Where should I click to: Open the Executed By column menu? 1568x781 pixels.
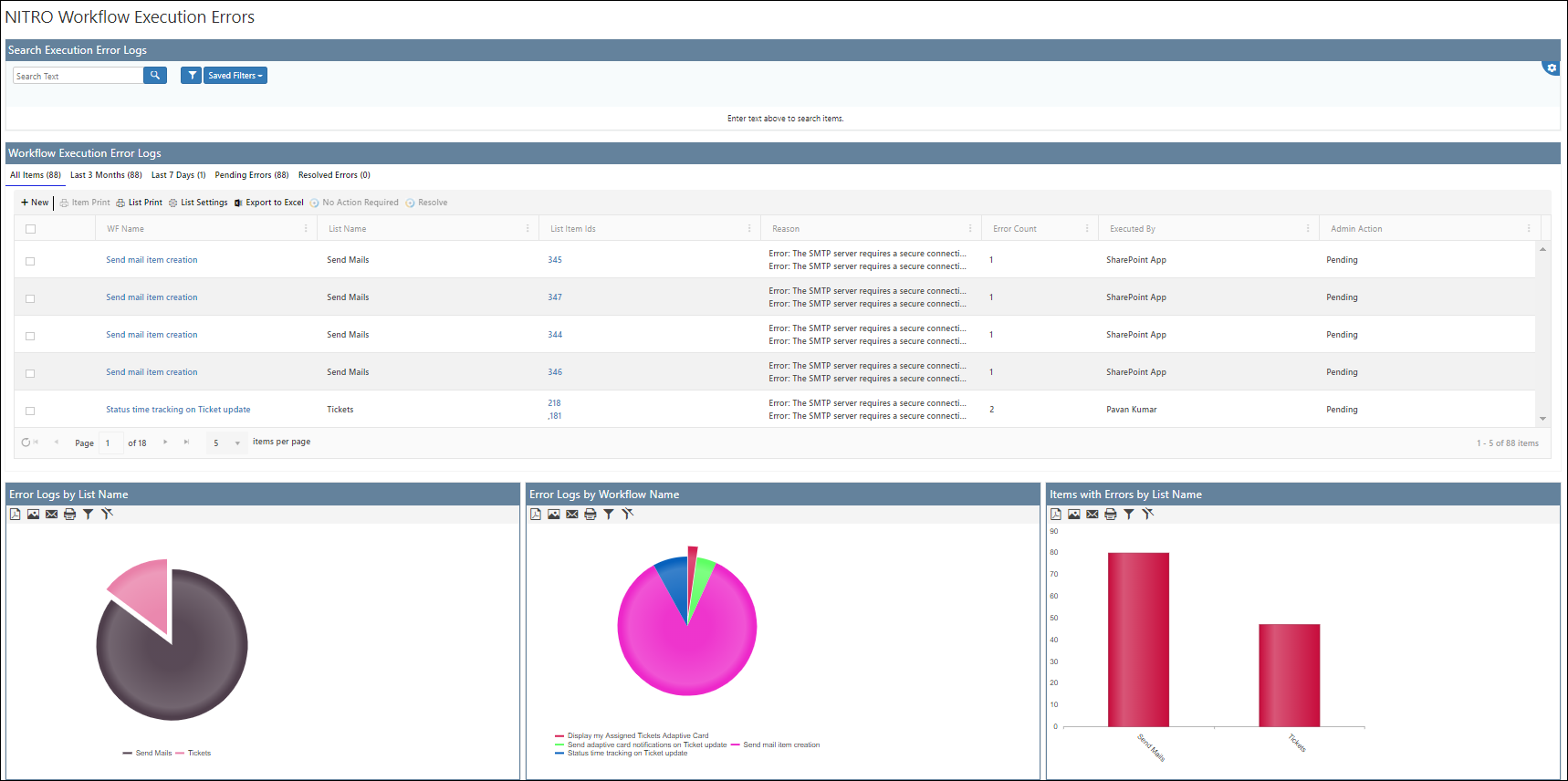[x=1308, y=229]
